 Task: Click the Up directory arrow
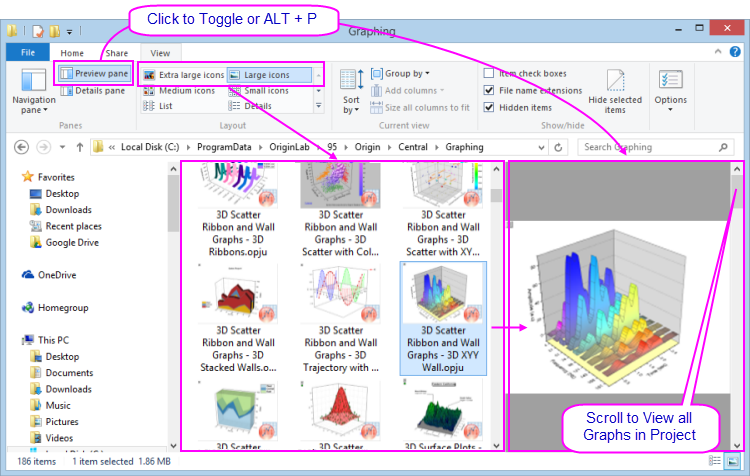(79, 147)
